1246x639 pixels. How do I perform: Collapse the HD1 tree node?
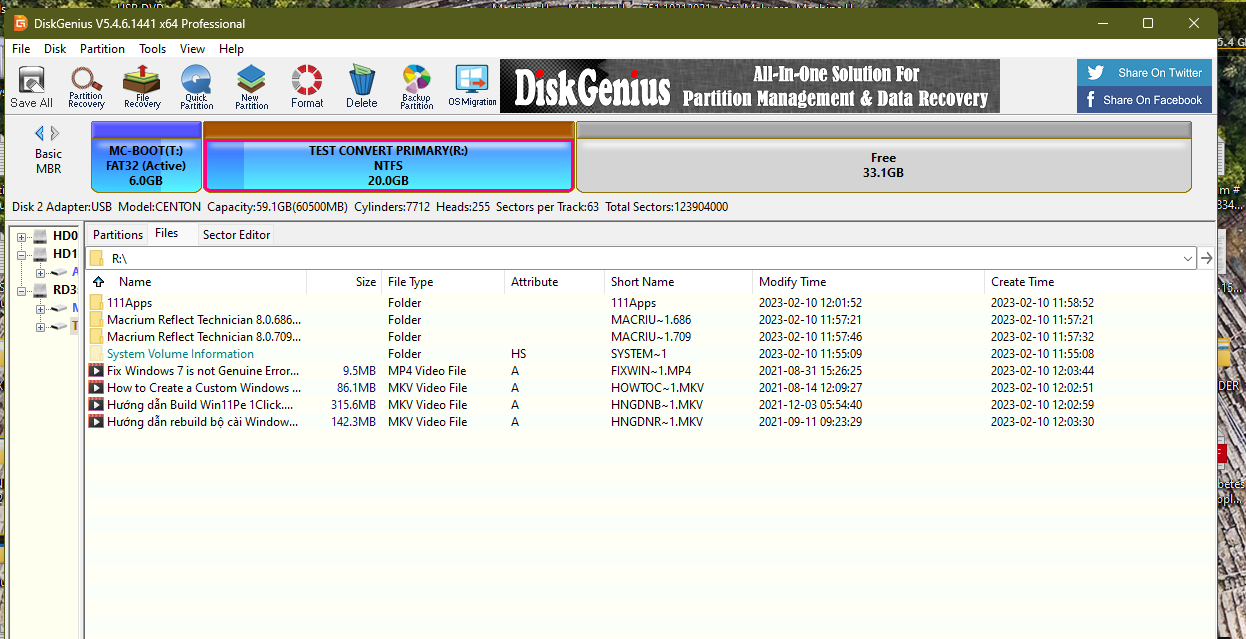coord(22,255)
